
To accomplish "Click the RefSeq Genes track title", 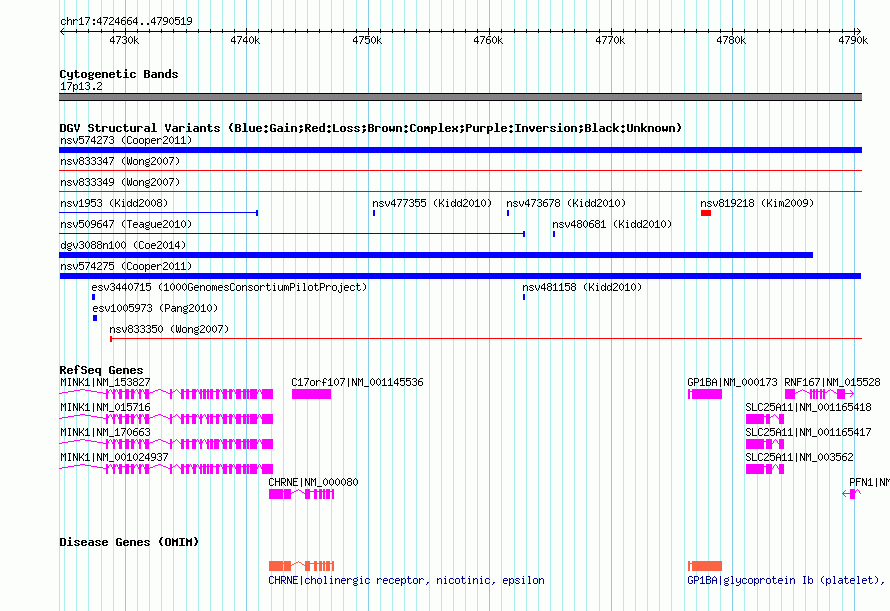I will (x=101, y=370).
